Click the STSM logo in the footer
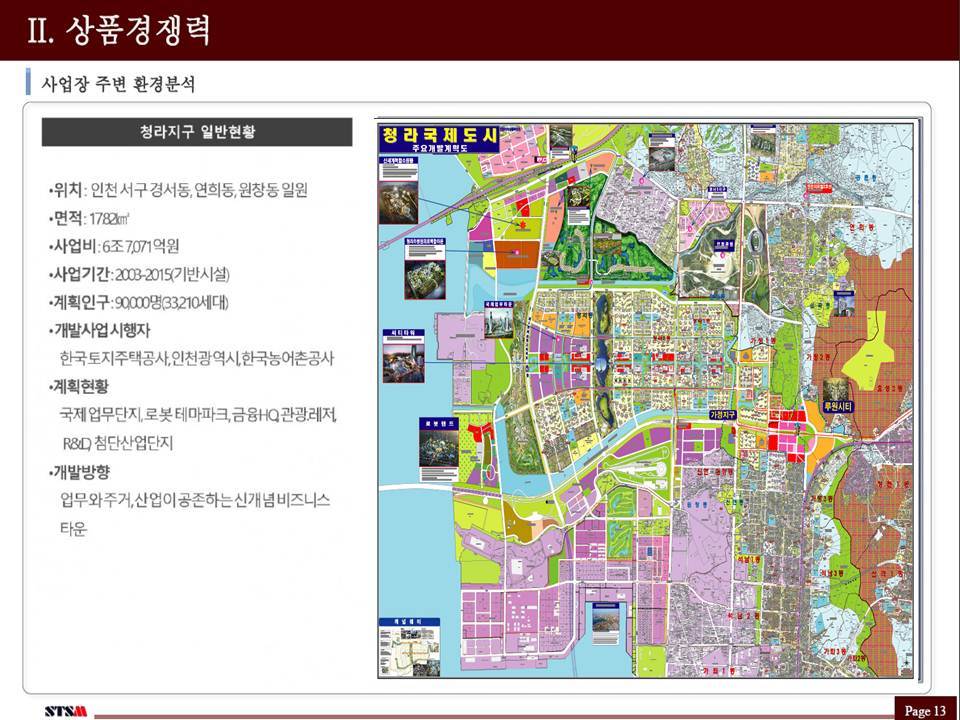Screen dimensions: 960x720 (66, 711)
